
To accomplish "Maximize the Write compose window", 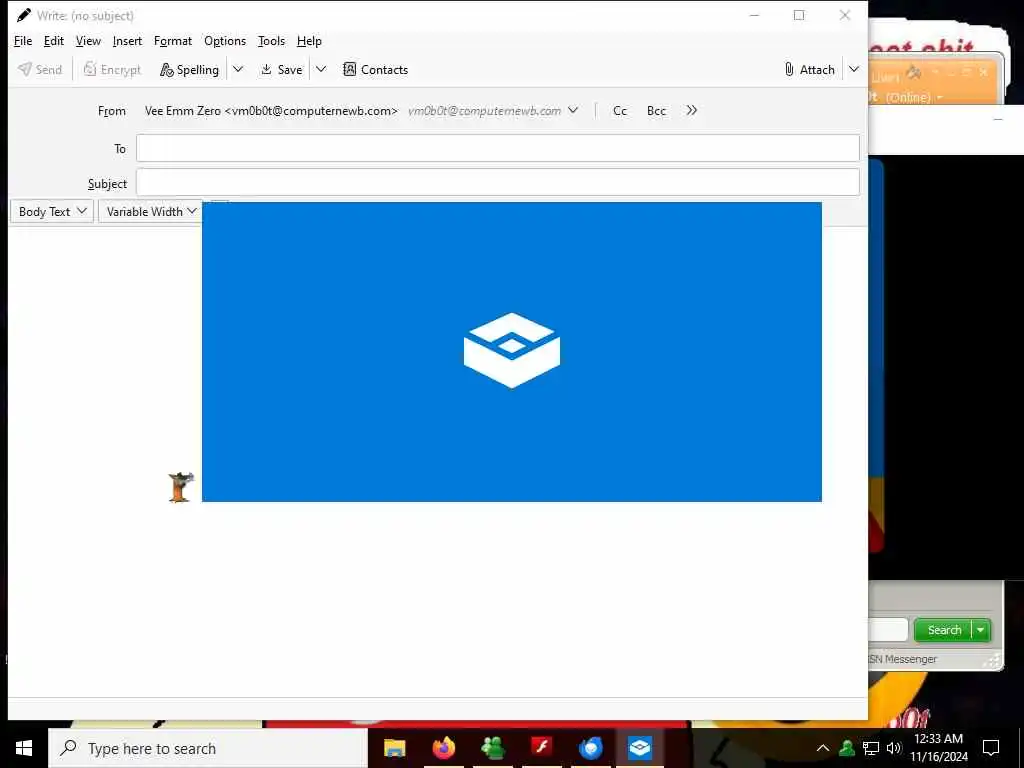I will (799, 15).
